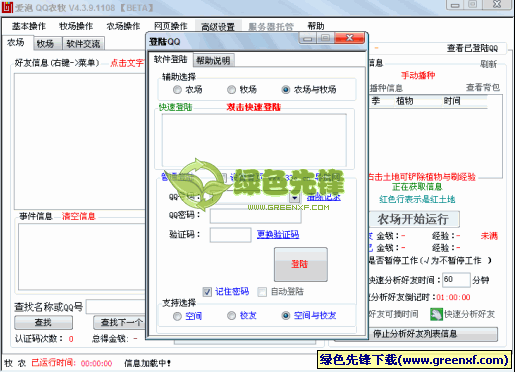Maximize the 登陆QQ dialog
Screen dimensions: 515x372
(325, 38)
